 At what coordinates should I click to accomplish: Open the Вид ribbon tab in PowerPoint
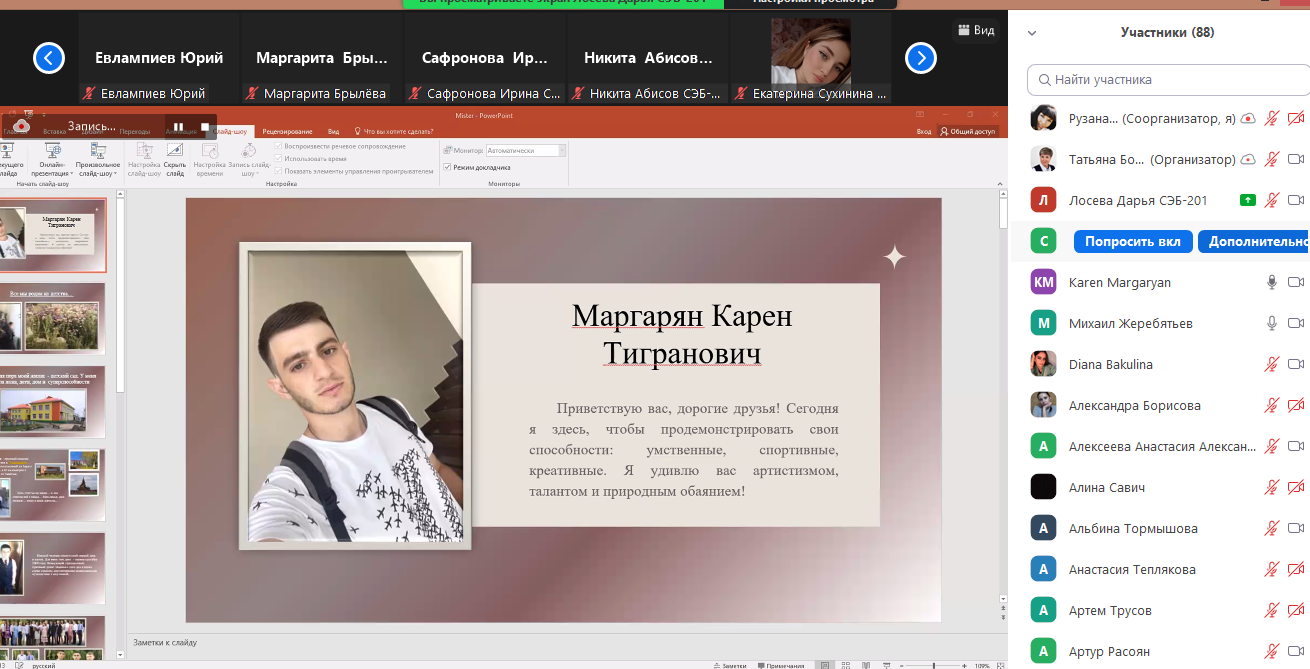[334, 131]
